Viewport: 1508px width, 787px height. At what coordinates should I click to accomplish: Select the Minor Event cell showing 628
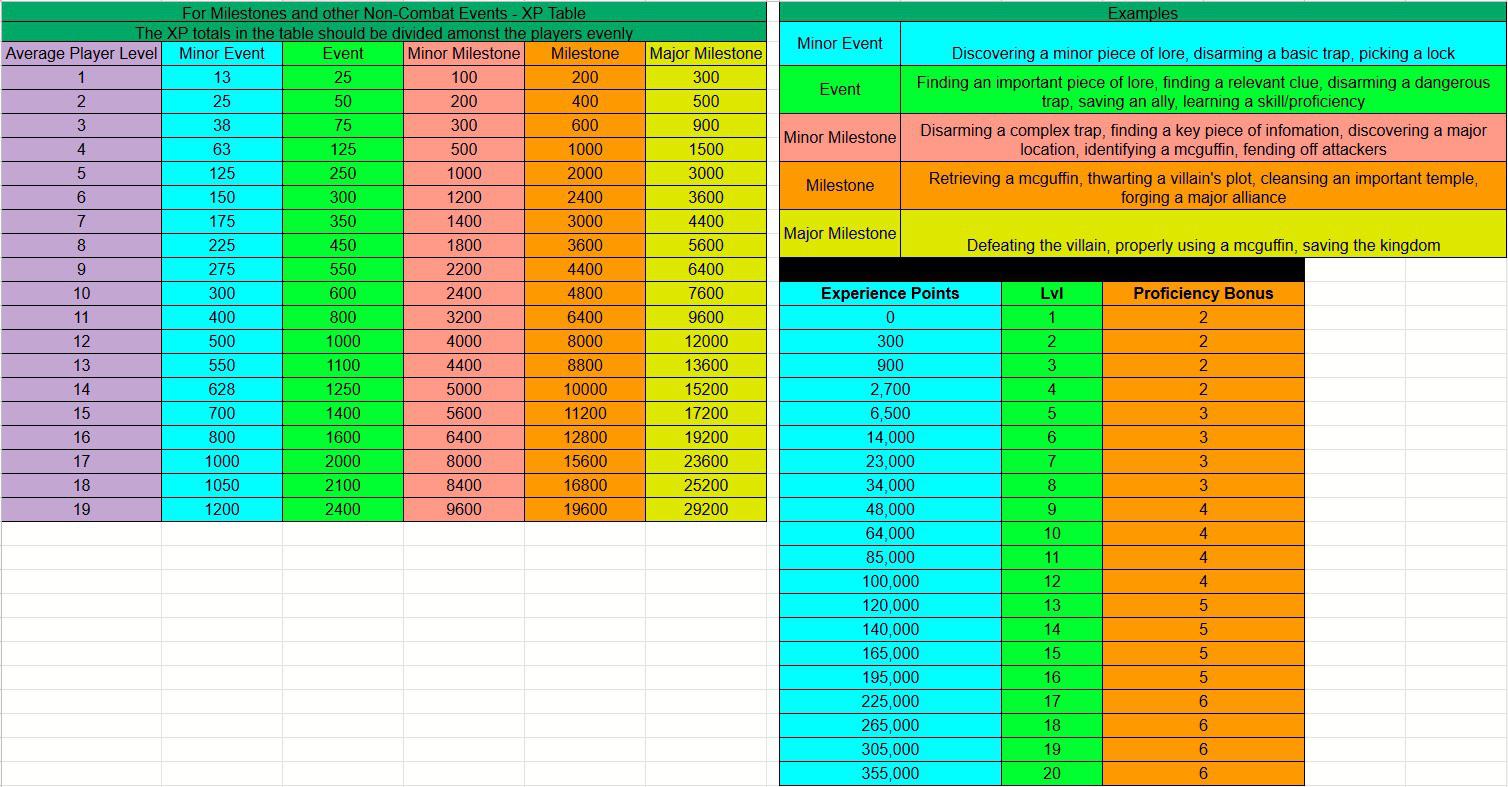tap(222, 389)
